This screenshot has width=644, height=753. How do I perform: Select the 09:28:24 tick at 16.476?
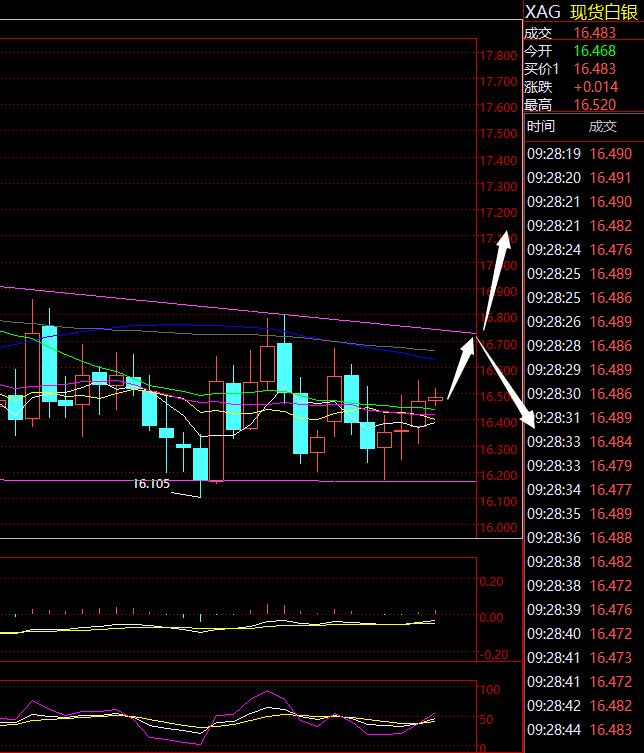580,250
